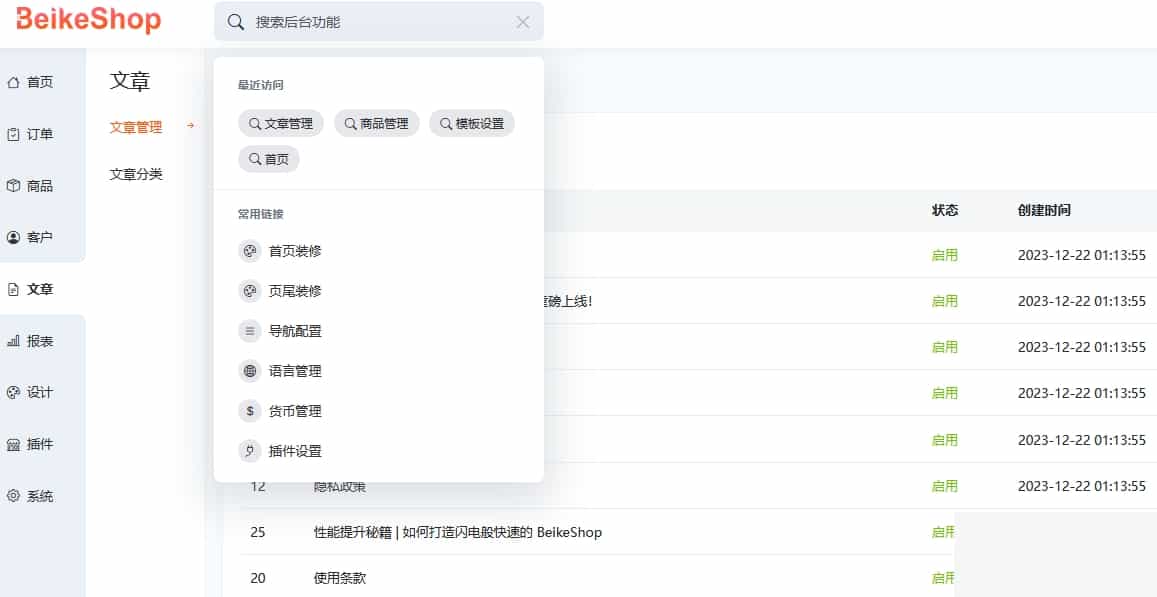This screenshot has width=1157, height=597.
Task: Click the 最近访问 section label
Action: (x=260, y=85)
